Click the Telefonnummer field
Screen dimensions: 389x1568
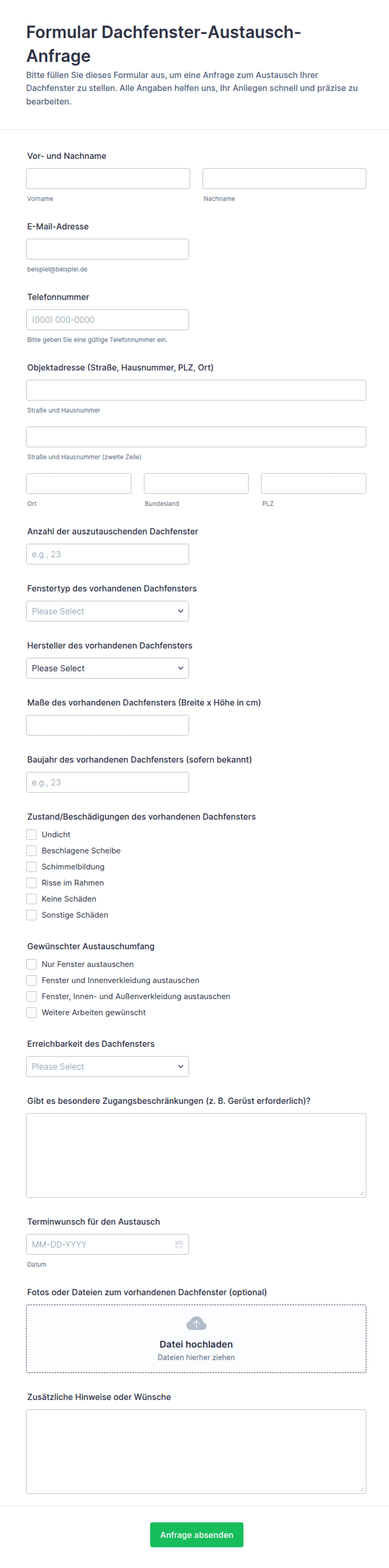[108, 320]
